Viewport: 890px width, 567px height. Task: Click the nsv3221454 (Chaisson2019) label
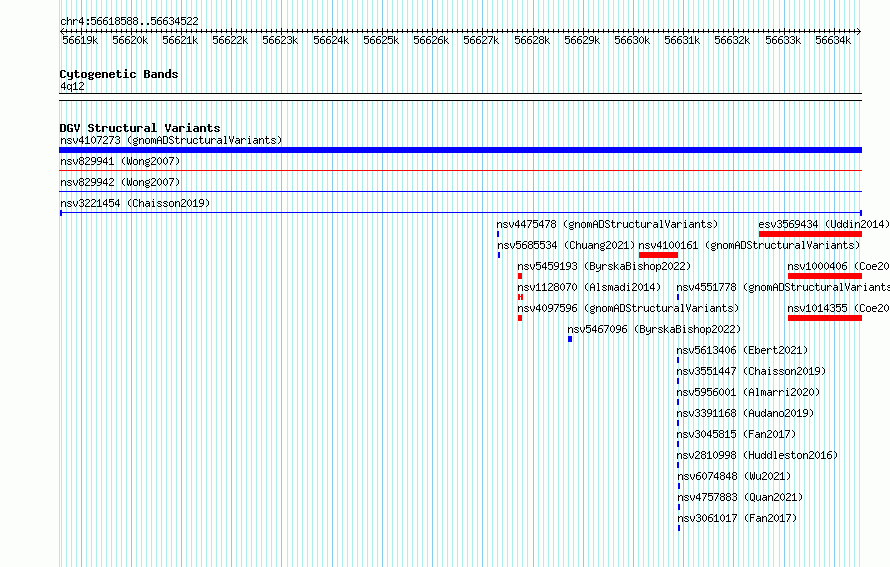click(135, 203)
